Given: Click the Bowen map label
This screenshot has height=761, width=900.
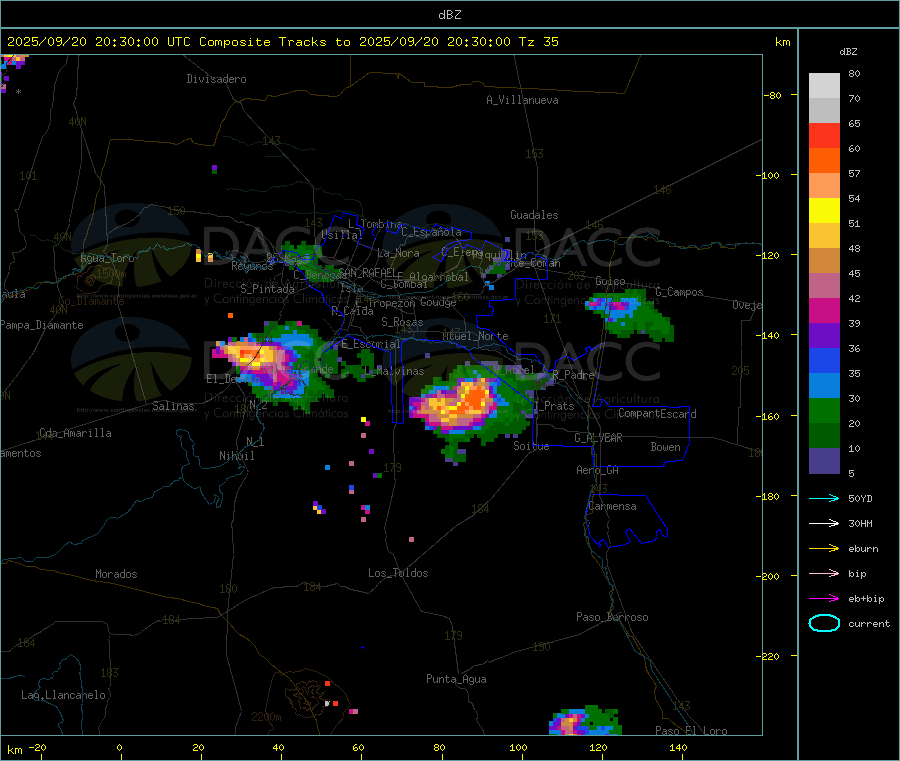Looking at the screenshot, I should click(x=666, y=447).
